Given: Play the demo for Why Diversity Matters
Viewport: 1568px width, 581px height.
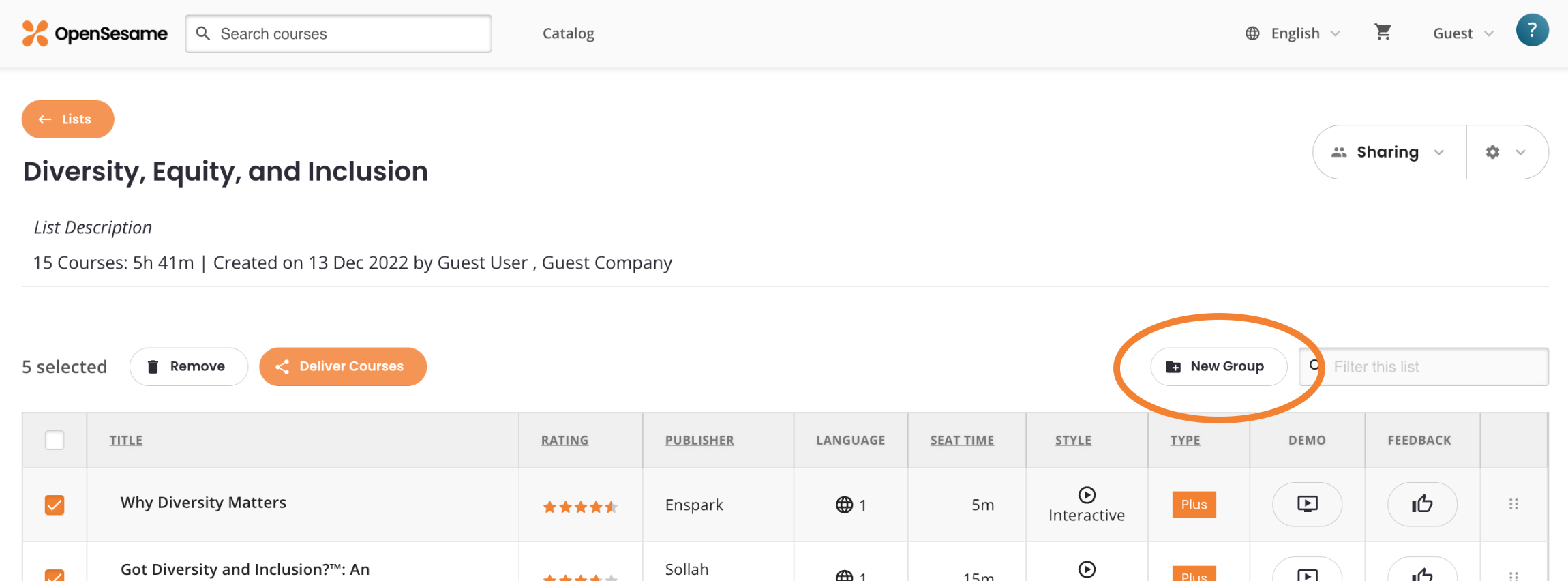Looking at the screenshot, I should tap(1307, 505).
